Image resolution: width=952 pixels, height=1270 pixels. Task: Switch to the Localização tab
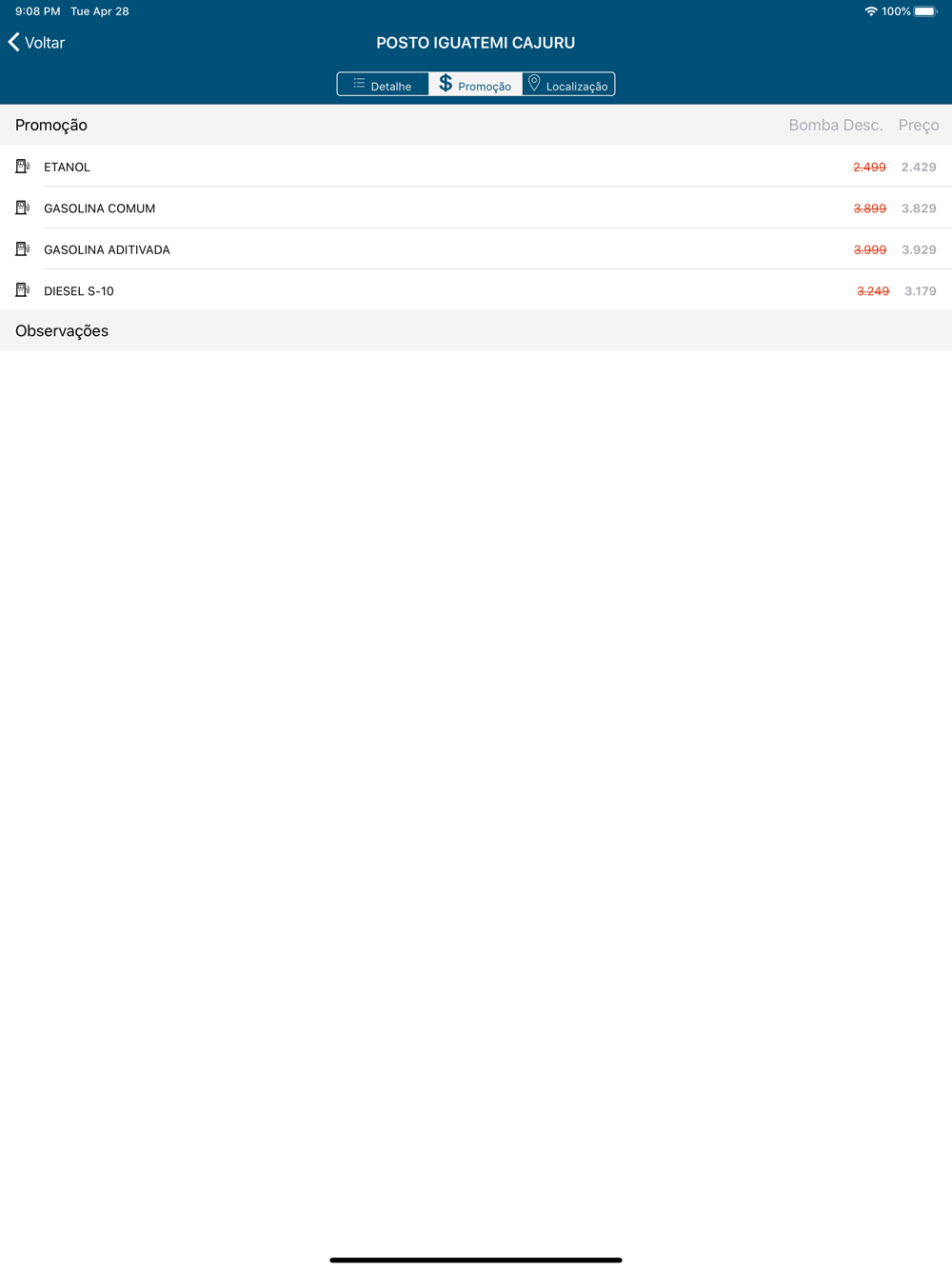568,85
